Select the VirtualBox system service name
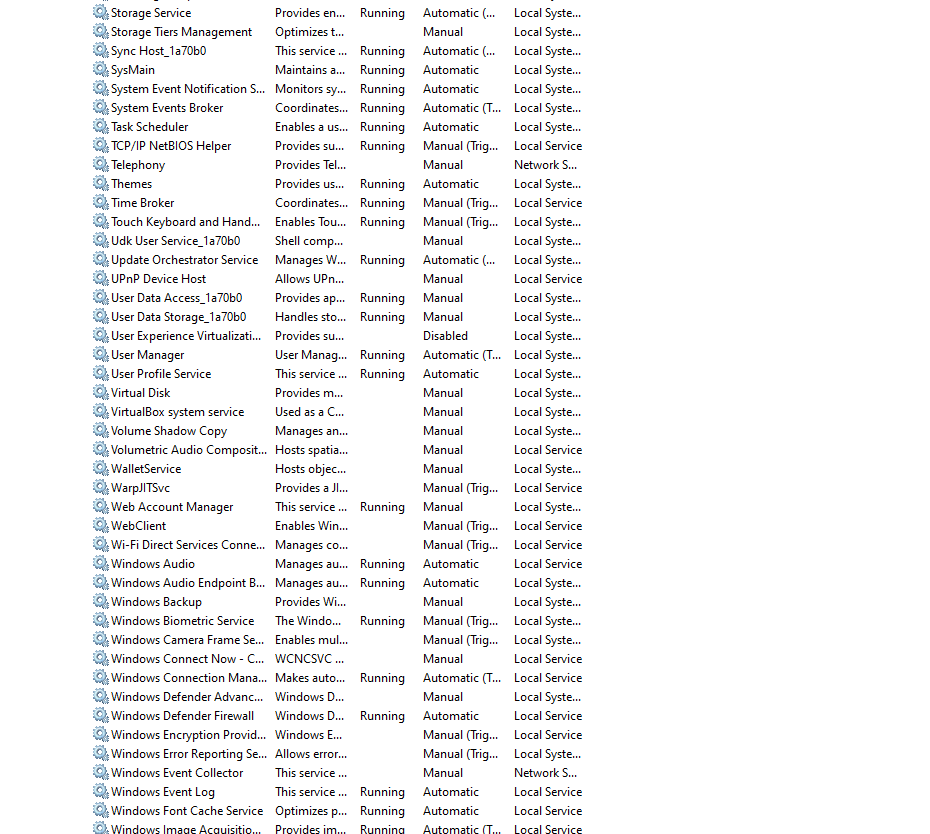The height and width of the screenshot is (834, 930). (177, 412)
